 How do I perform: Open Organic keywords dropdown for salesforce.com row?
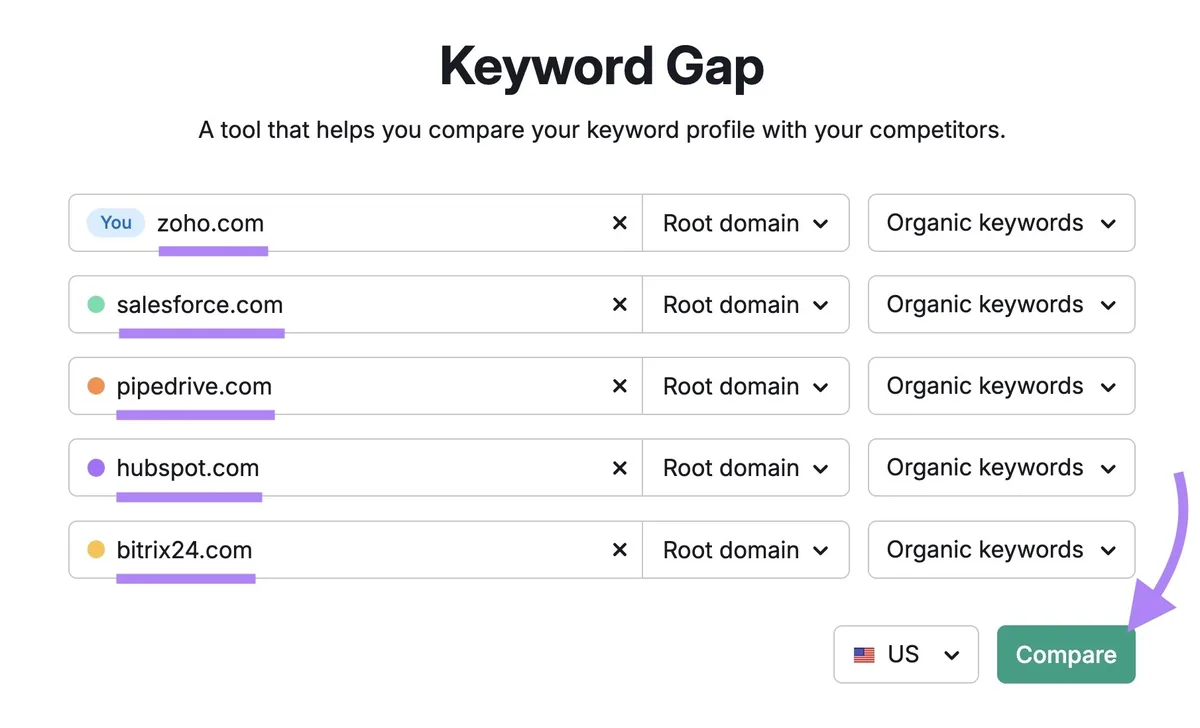coord(1001,305)
